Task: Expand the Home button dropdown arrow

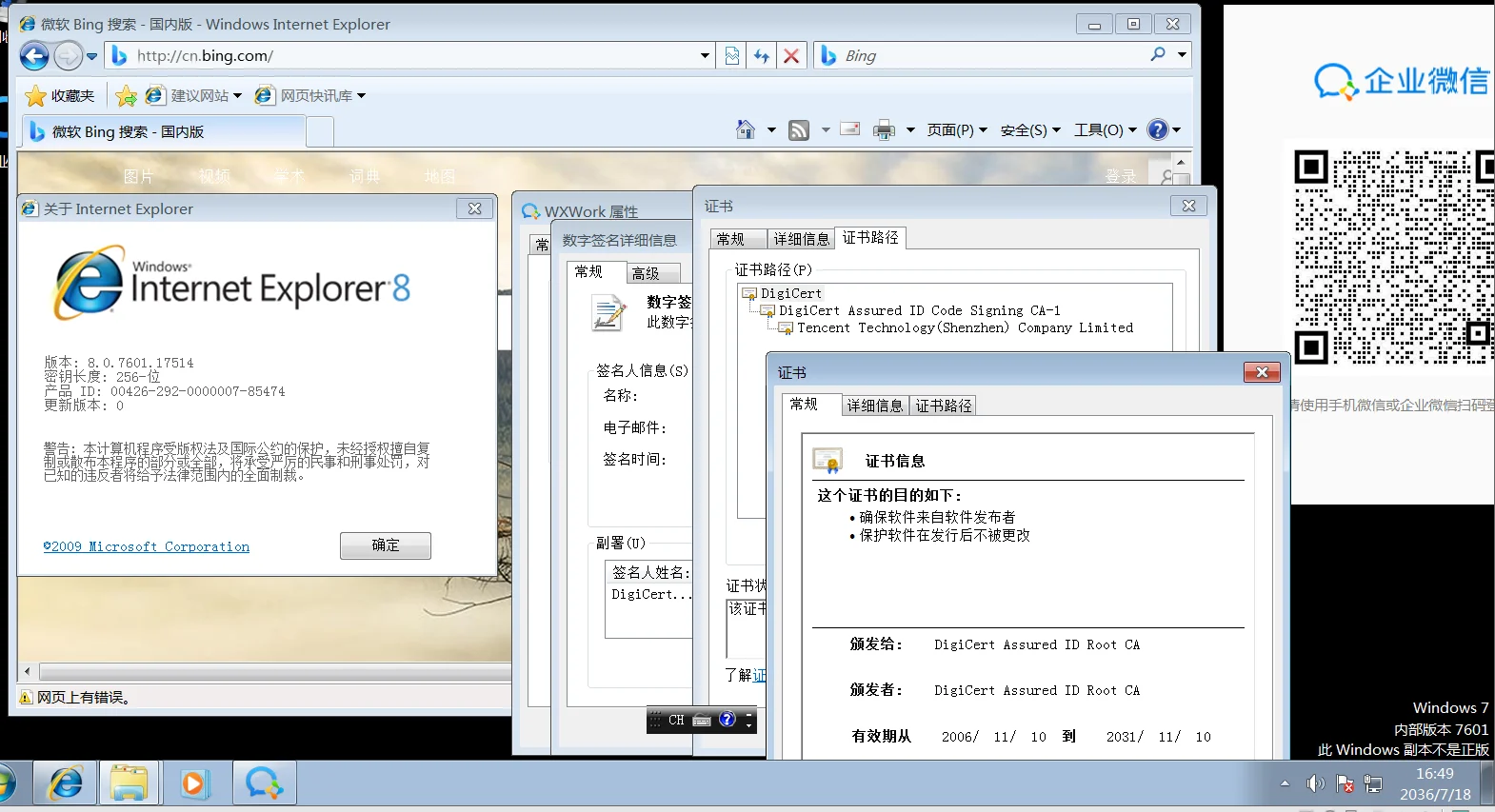Action: point(771,129)
